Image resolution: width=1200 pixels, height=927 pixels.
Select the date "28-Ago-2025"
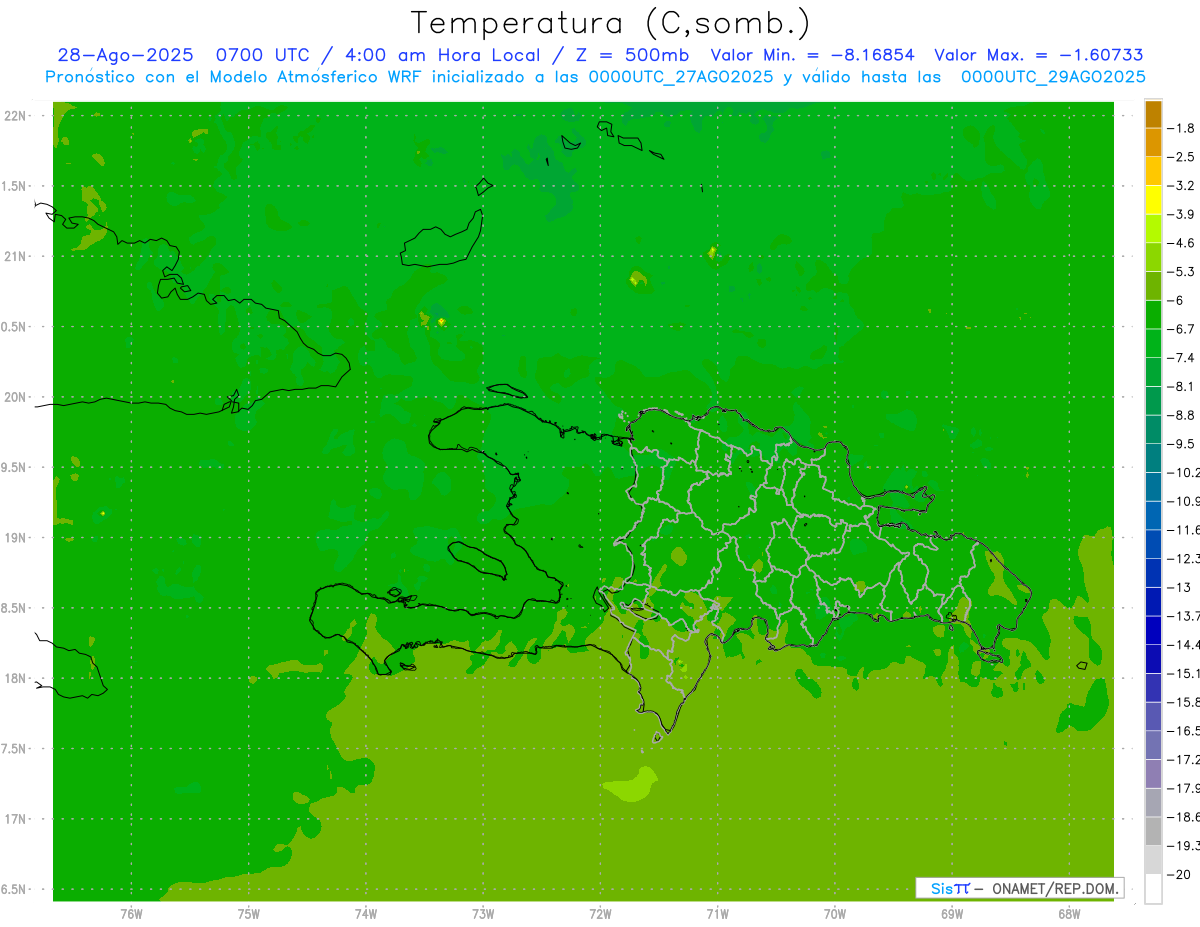[x=125, y=55]
